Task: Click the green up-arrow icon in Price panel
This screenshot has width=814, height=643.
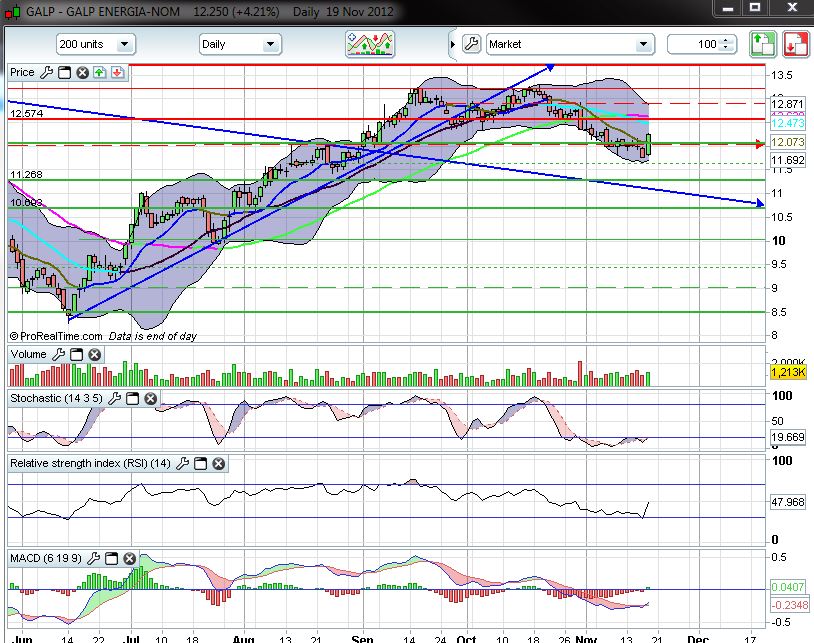Action: [99, 73]
